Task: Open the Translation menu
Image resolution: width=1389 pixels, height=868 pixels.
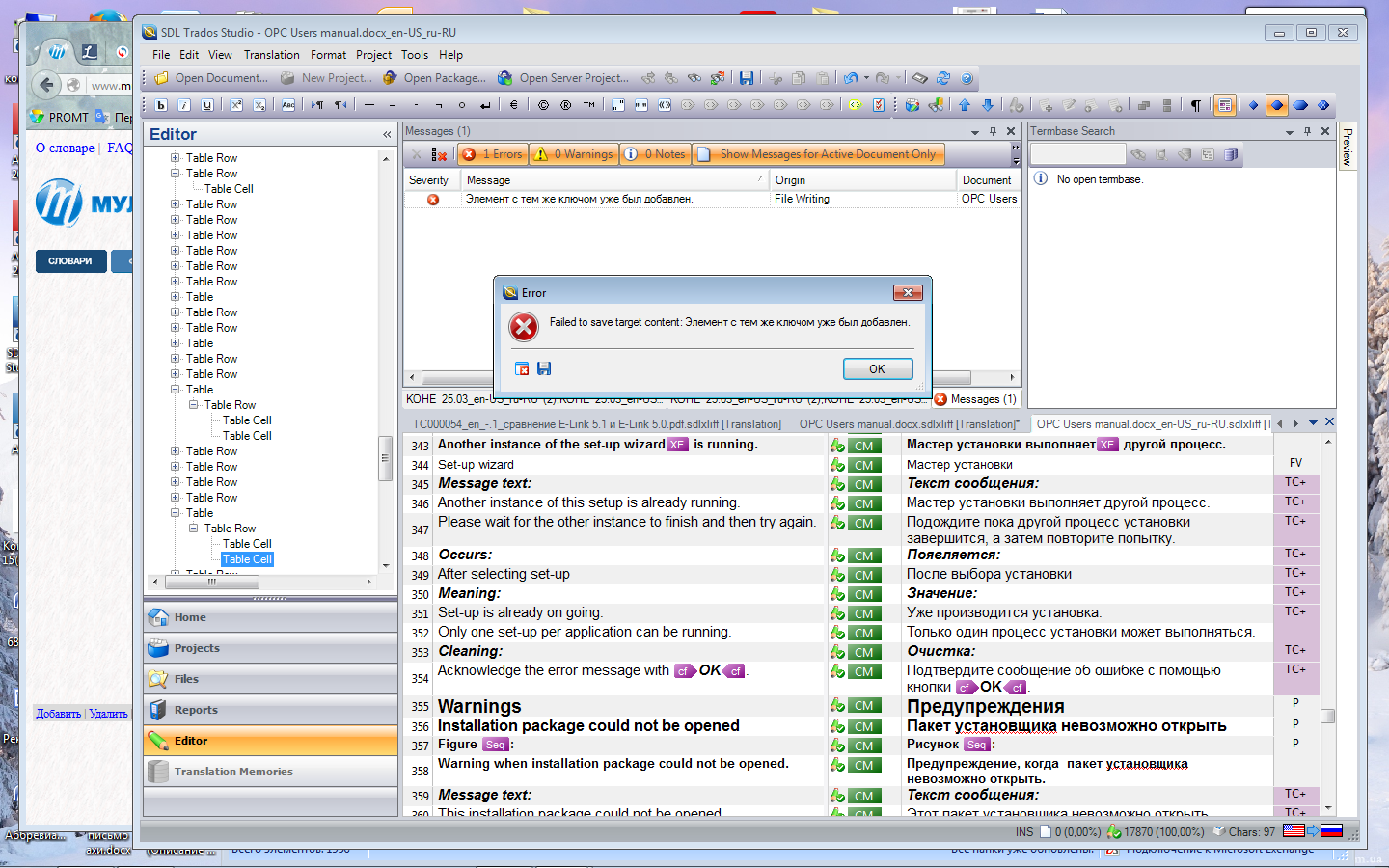Action: [271, 55]
